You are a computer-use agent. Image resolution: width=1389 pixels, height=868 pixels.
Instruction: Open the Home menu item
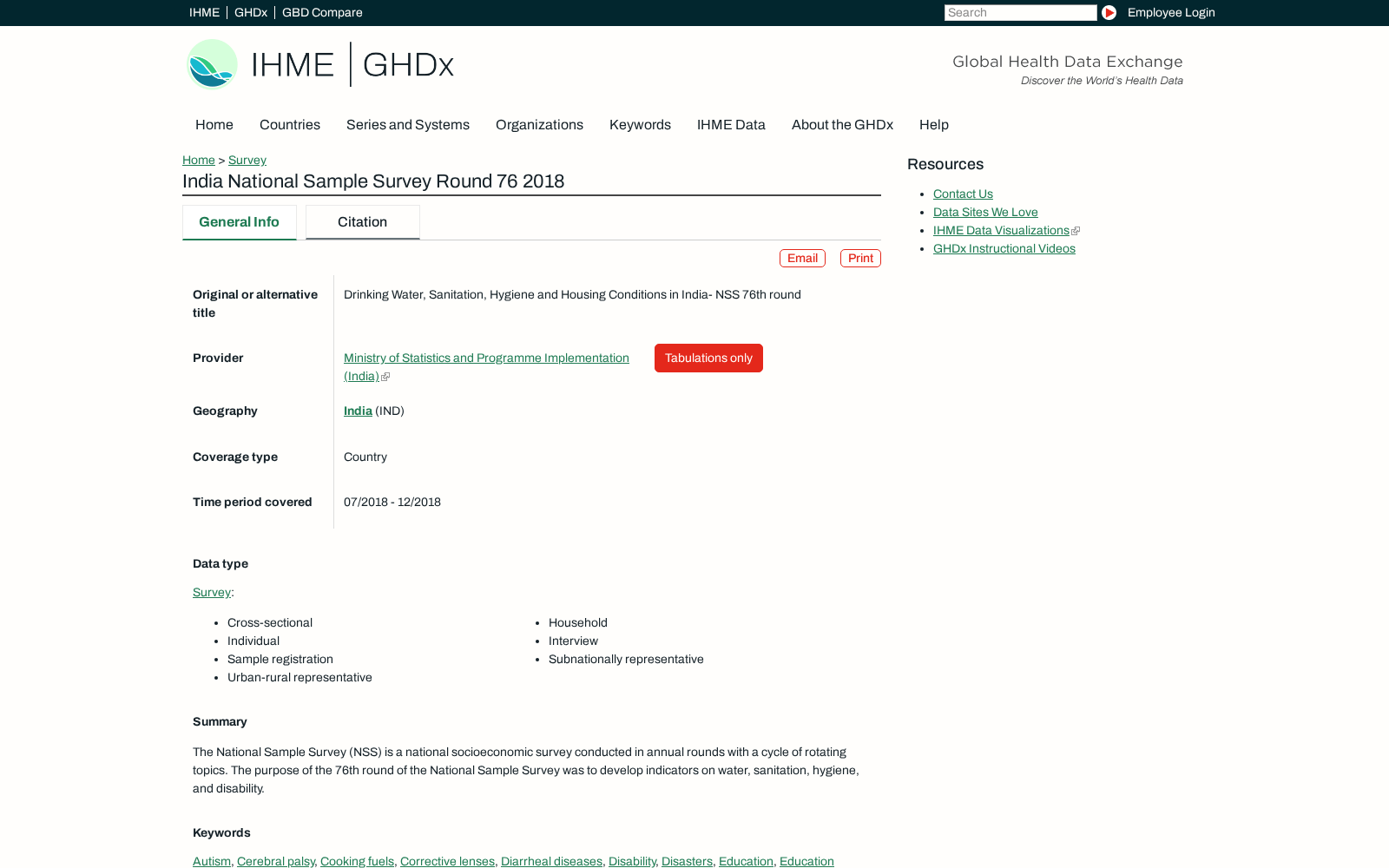tap(214, 125)
